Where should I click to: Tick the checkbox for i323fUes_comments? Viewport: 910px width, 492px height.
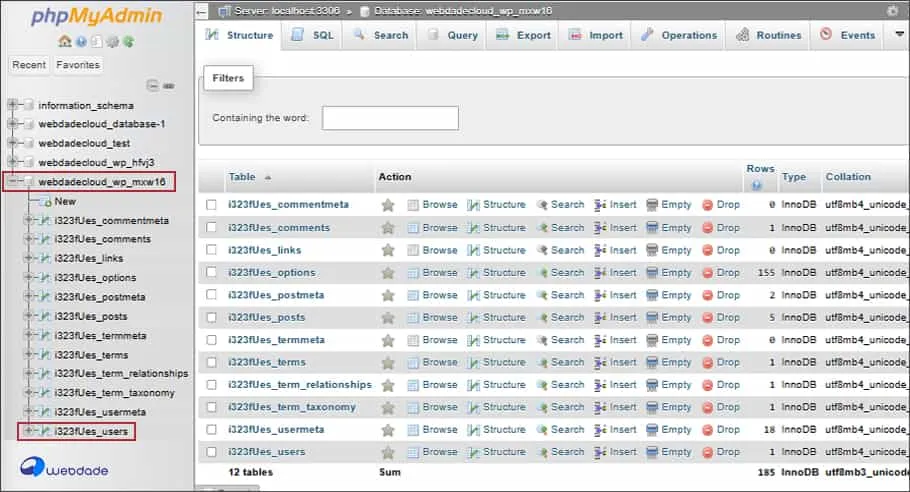[x=211, y=228]
